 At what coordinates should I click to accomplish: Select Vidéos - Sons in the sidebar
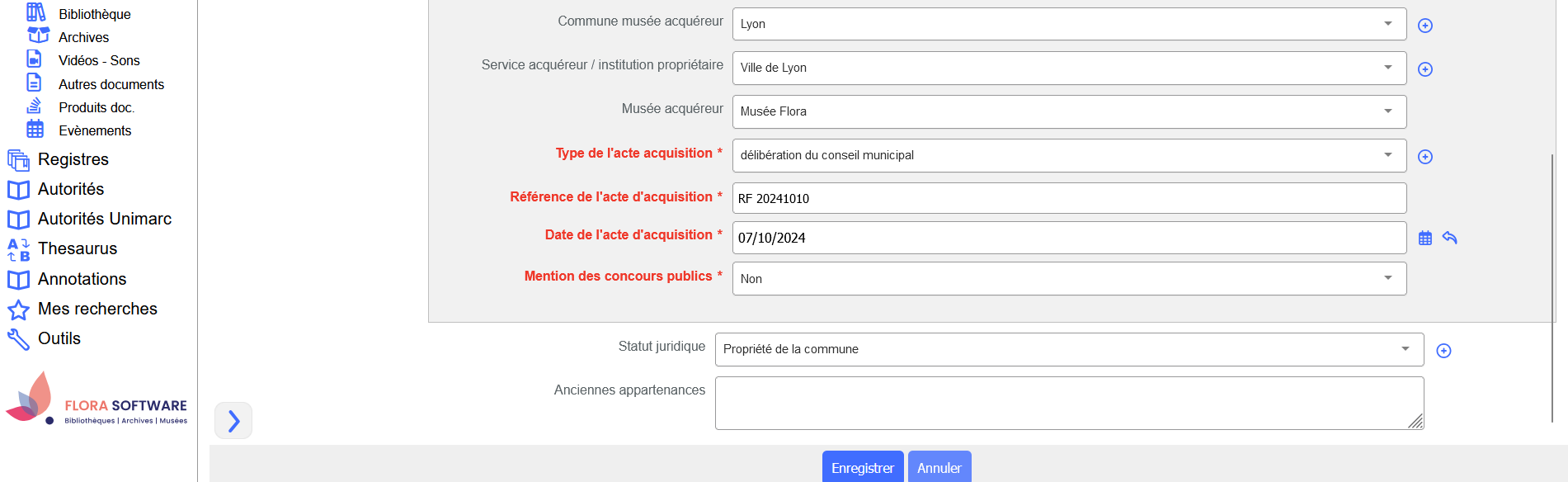click(x=99, y=60)
